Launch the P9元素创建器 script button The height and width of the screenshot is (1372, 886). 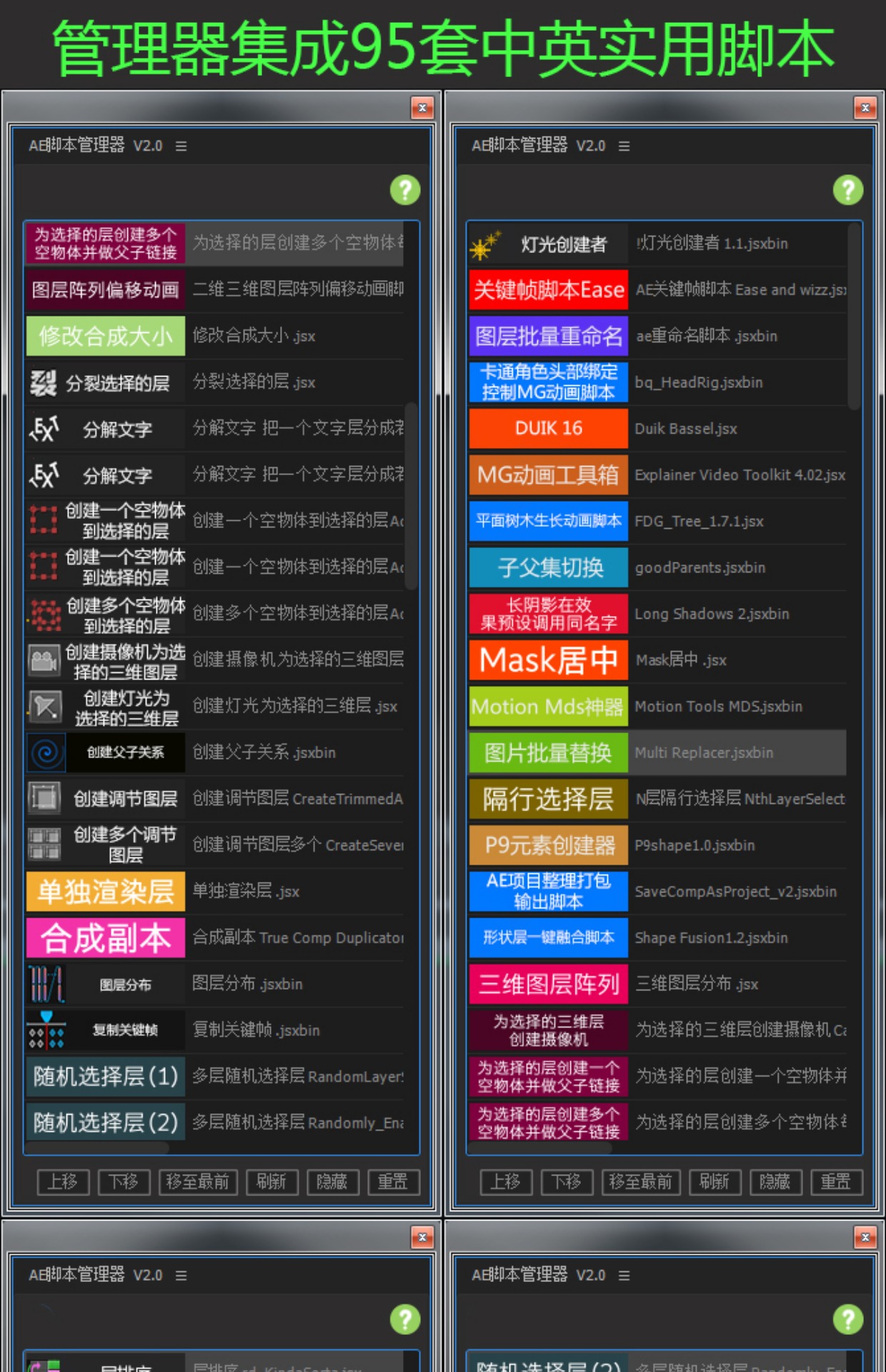[x=549, y=845]
